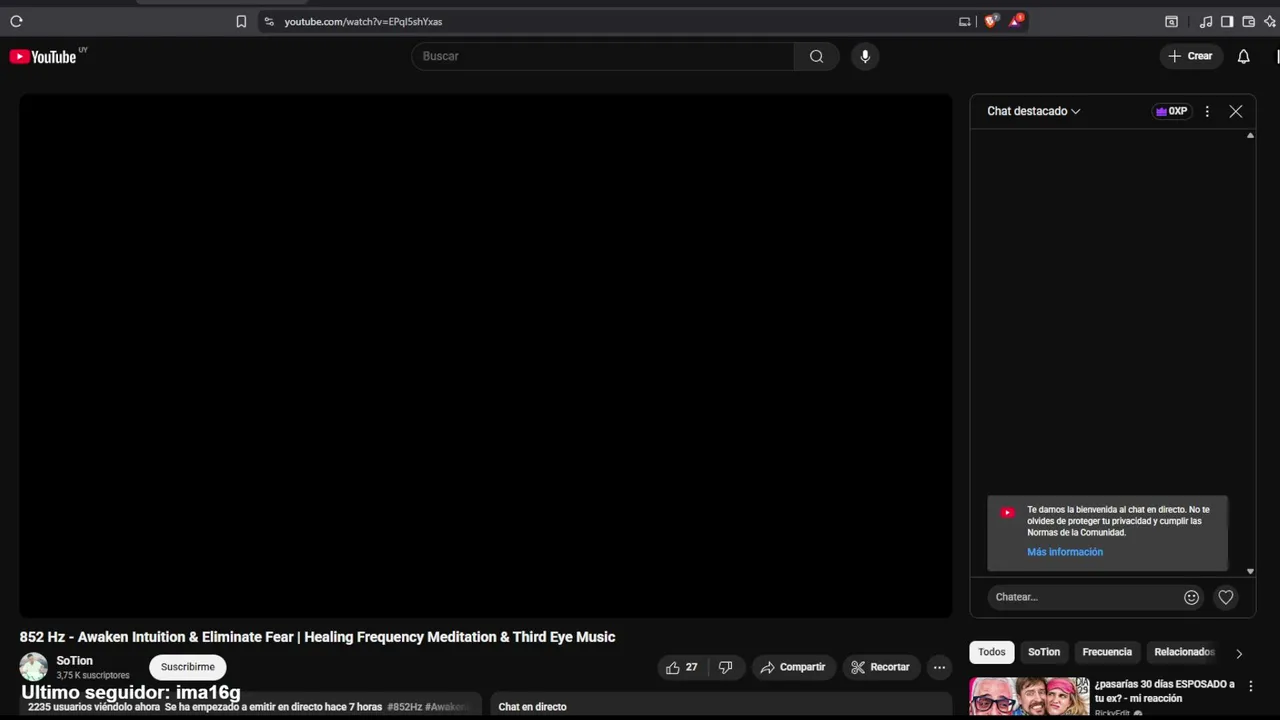The image size is (1280, 720).
Task: Open the Más información link
Action: point(1065,552)
